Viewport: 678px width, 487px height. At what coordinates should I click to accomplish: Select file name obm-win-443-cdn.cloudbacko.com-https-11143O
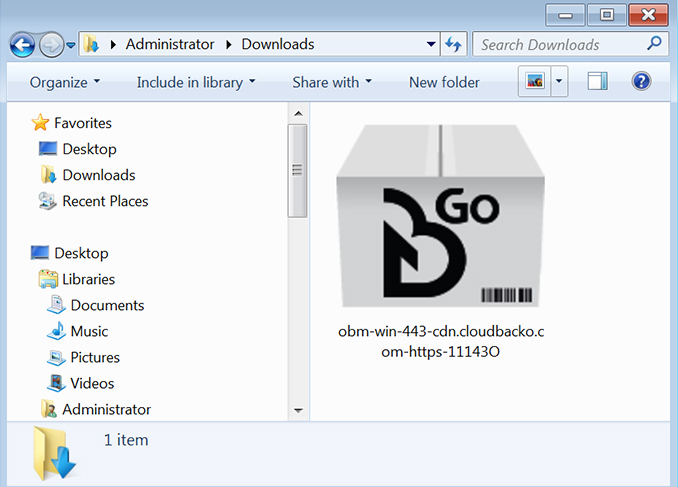point(441,341)
